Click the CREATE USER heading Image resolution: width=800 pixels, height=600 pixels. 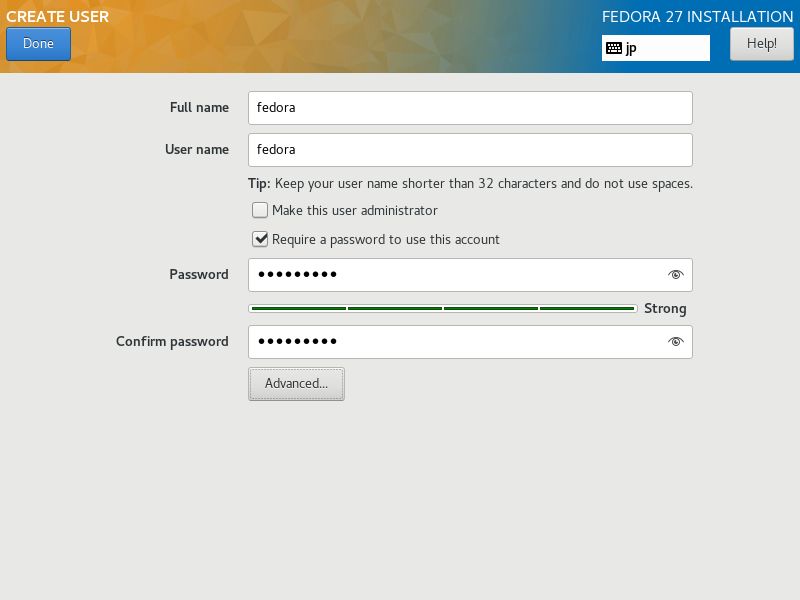(57, 17)
